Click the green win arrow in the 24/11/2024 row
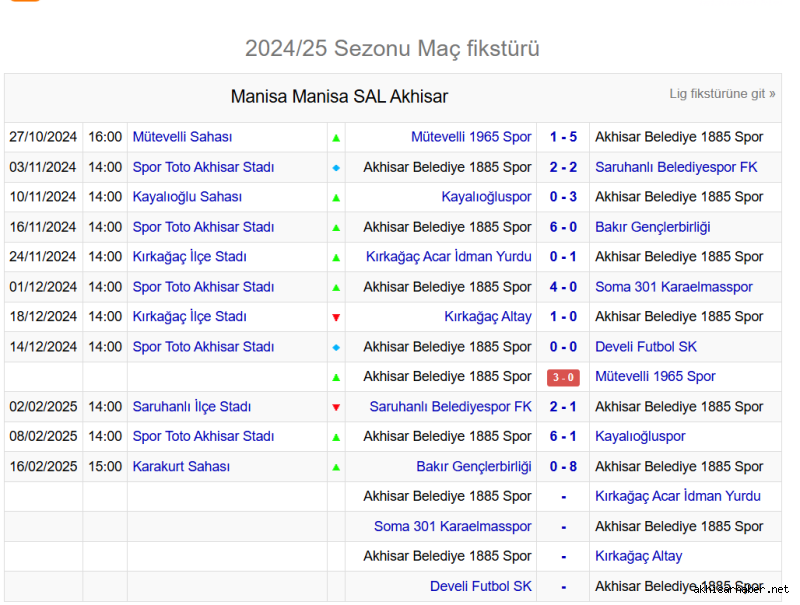This screenshot has width=800, height=605. tap(336, 258)
